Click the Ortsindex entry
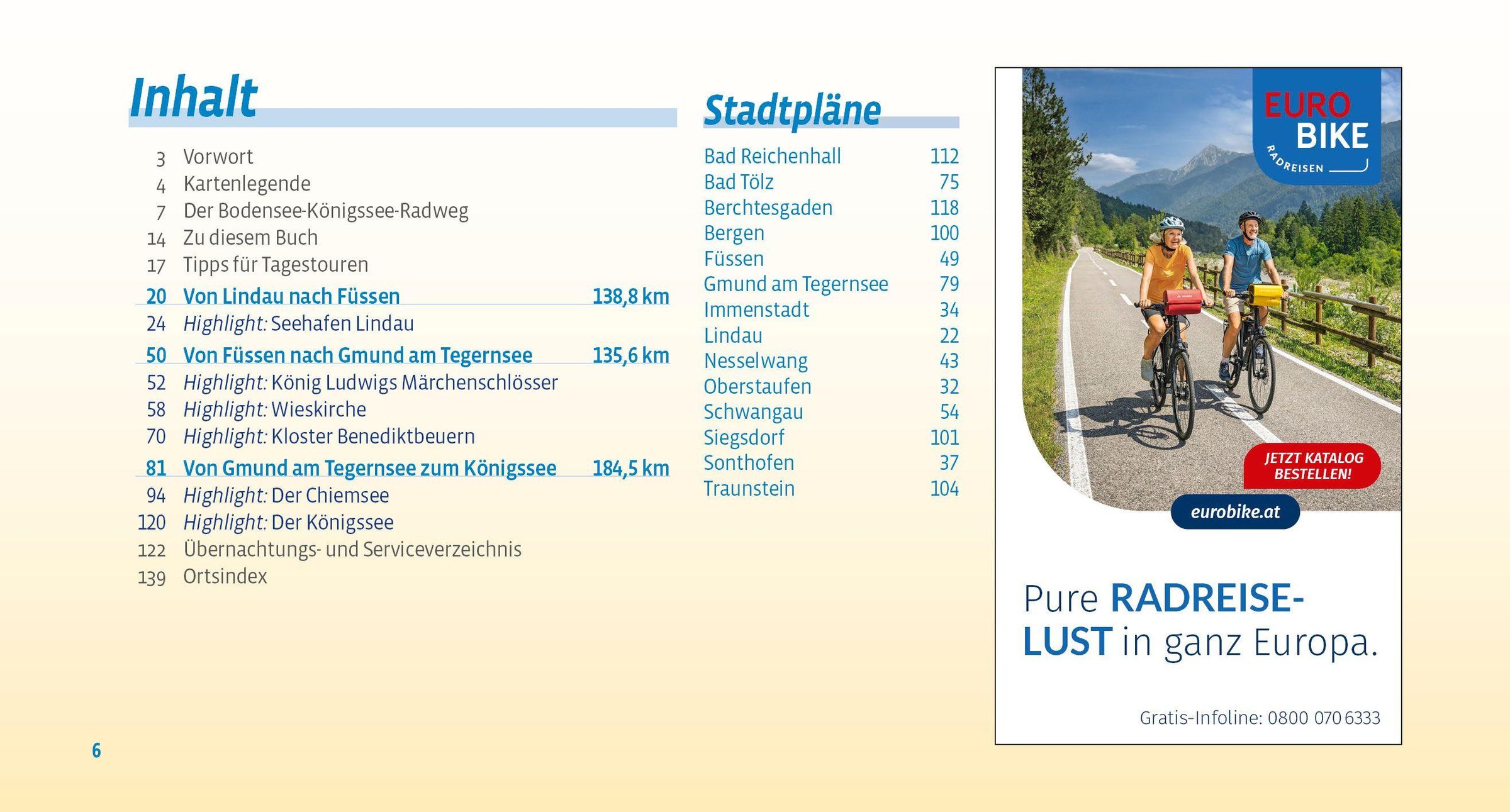The image size is (1510, 812). coord(225,576)
